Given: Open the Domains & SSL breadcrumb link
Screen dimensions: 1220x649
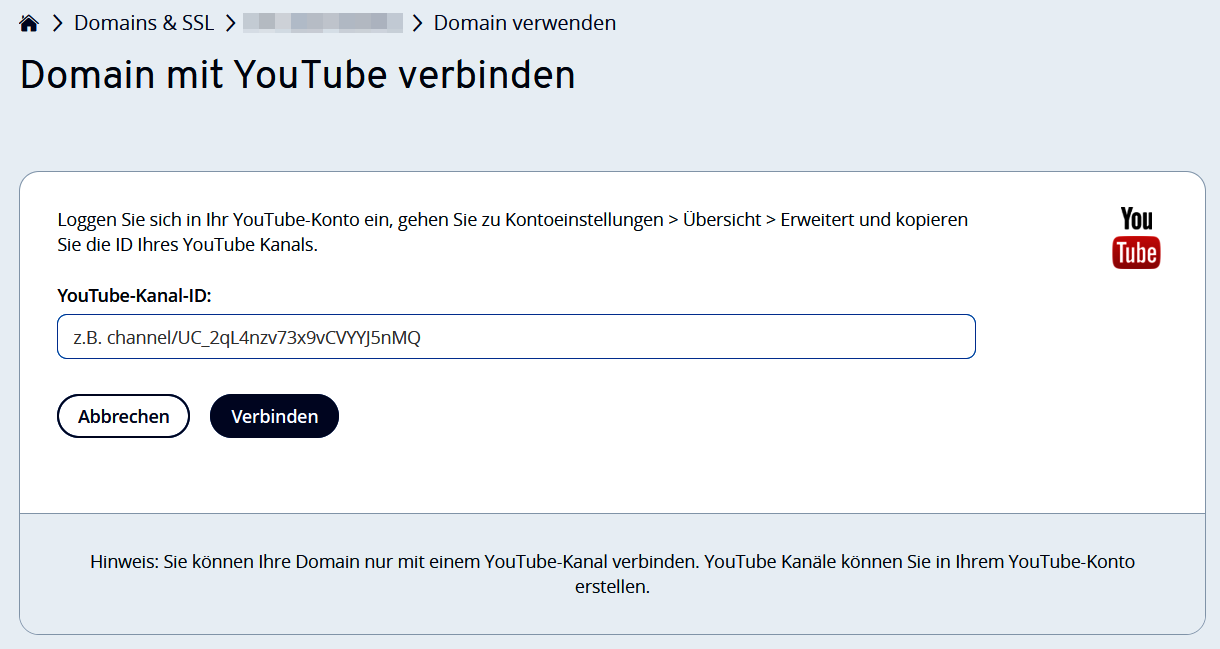Looking at the screenshot, I should coord(144,22).
